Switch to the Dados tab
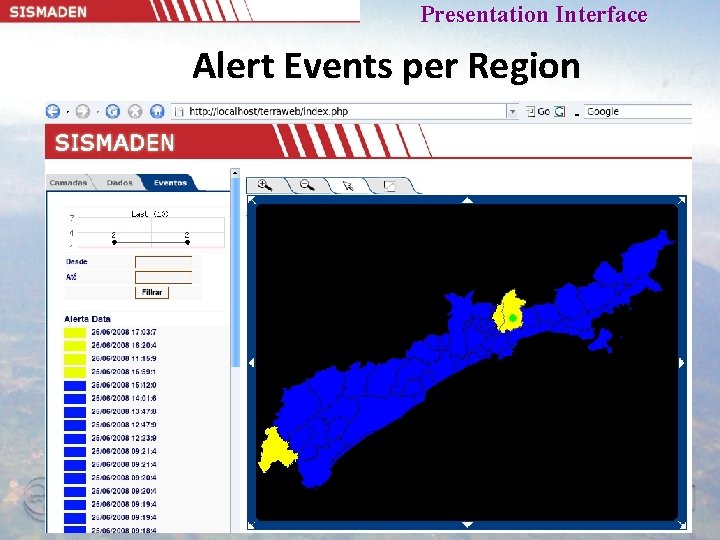The width and height of the screenshot is (720, 540). point(119,183)
